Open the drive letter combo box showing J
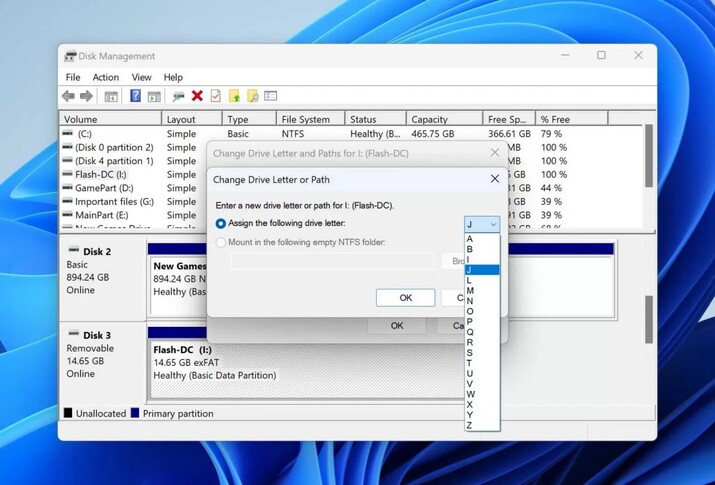Screen dimensions: 715x485 (481, 225)
